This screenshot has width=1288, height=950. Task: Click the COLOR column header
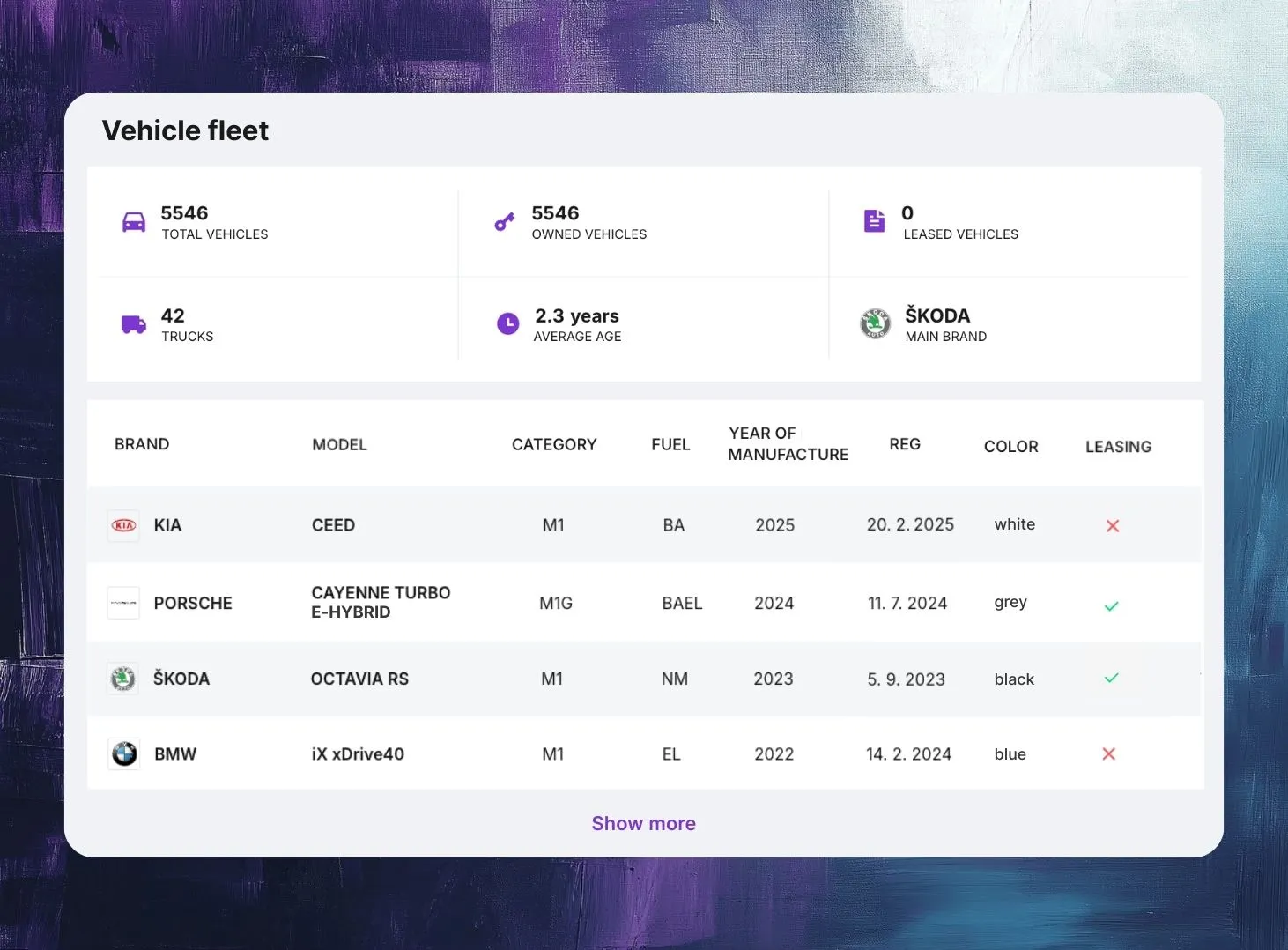[x=1011, y=447]
